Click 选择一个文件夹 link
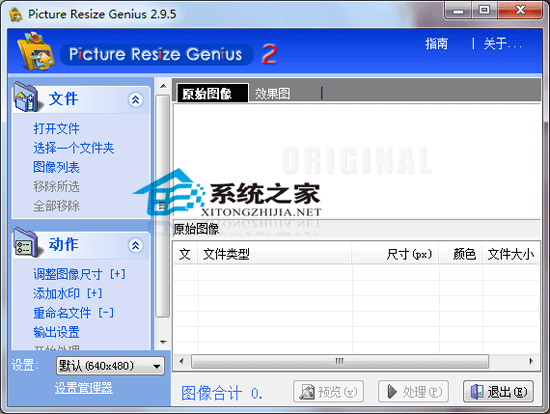 point(74,148)
